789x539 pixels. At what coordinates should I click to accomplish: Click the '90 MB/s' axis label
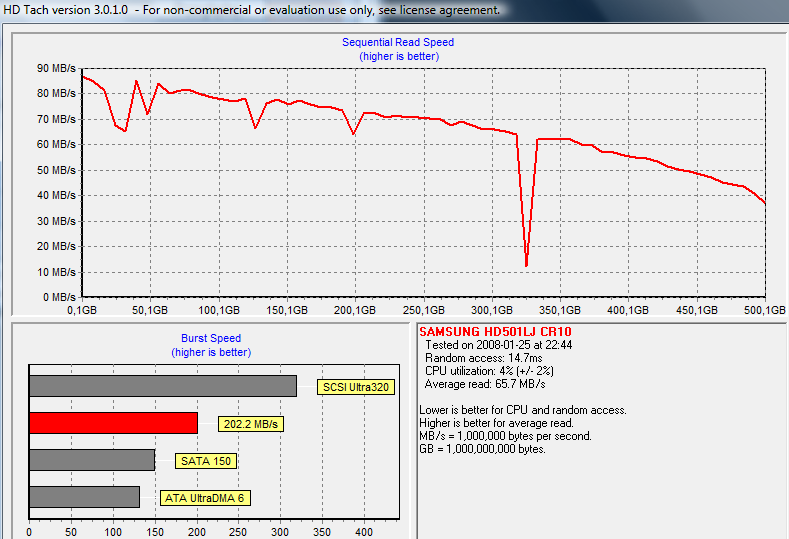[56, 68]
